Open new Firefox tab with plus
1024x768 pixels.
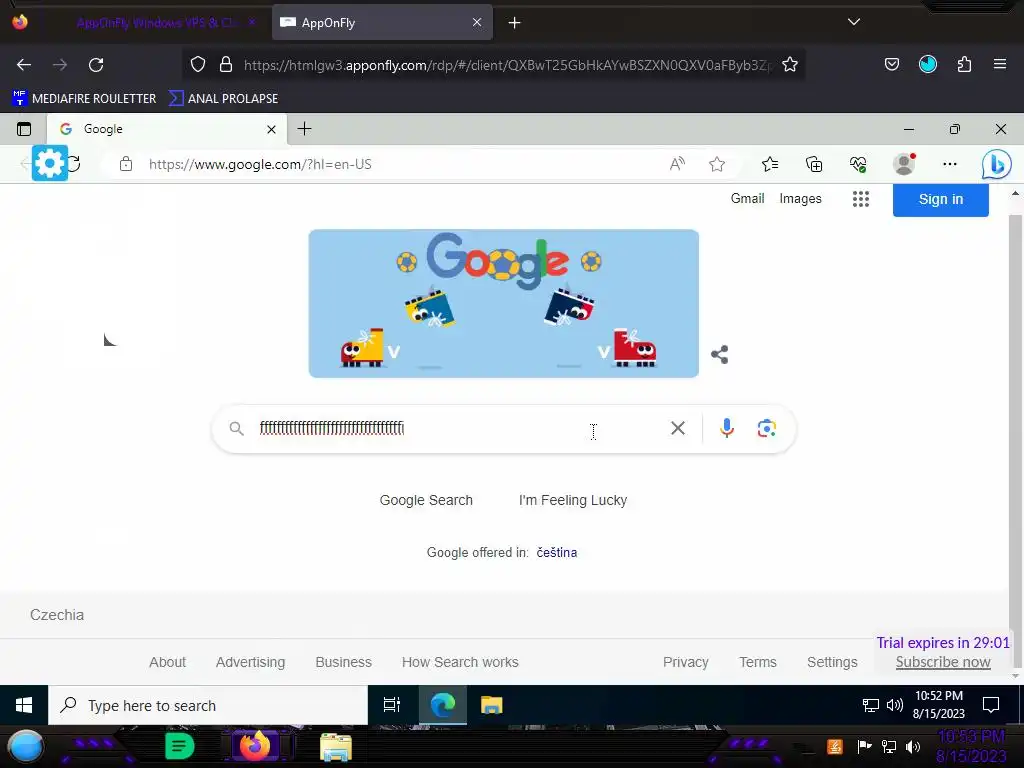click(515, 23)
